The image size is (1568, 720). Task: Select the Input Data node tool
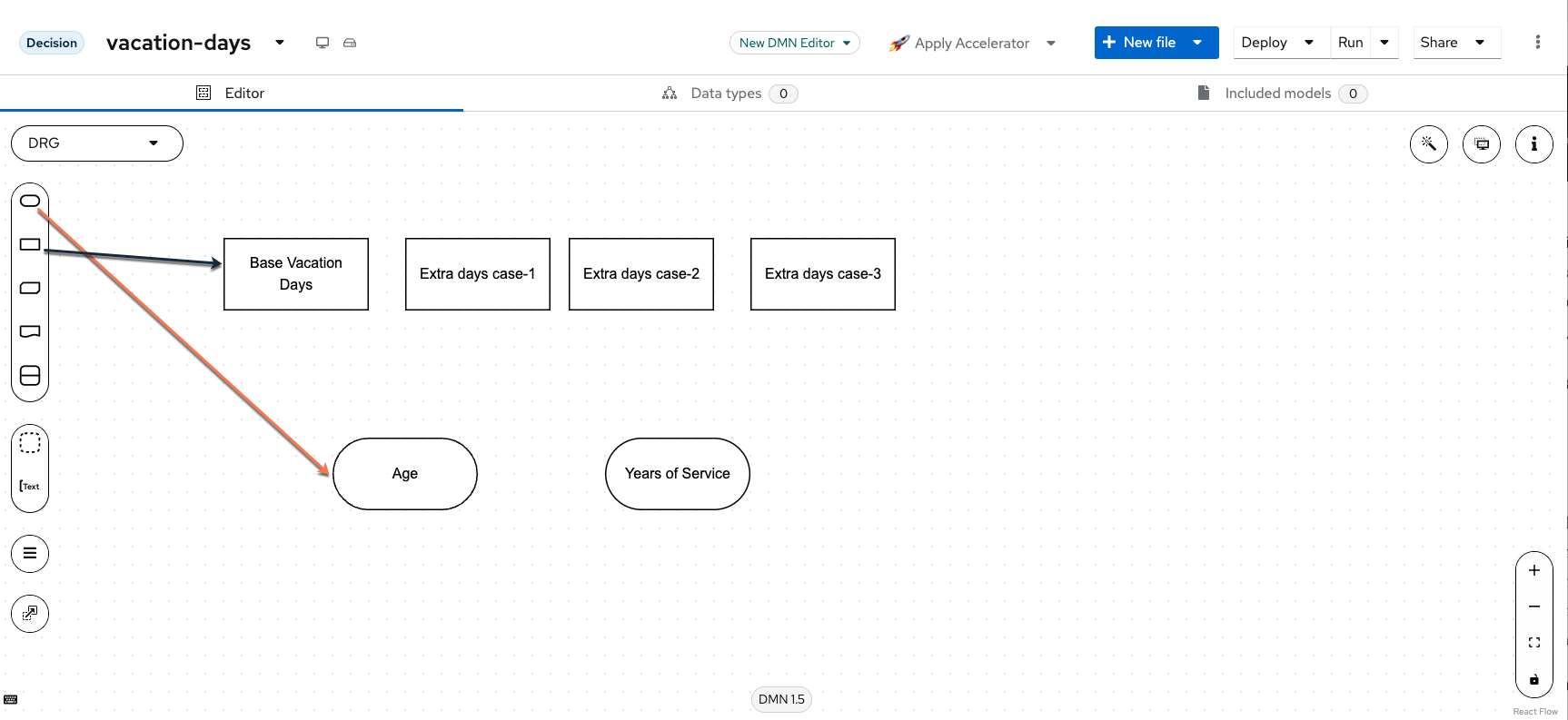pos(30,201)
